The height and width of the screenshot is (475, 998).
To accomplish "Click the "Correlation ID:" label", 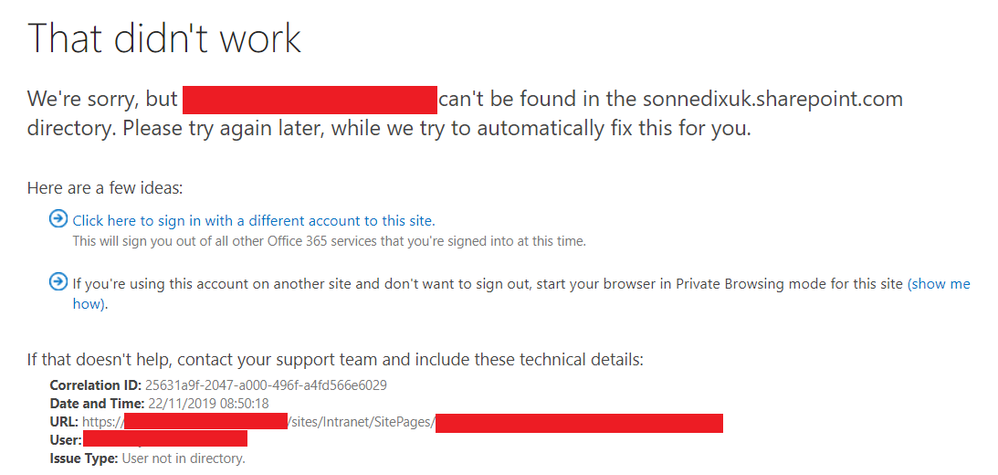I will coord(96,385).
